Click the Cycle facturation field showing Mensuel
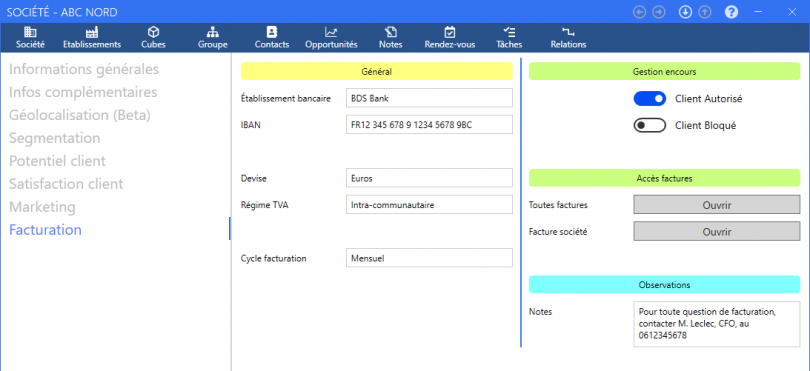The image size is (810, 371). pos(429,258)
